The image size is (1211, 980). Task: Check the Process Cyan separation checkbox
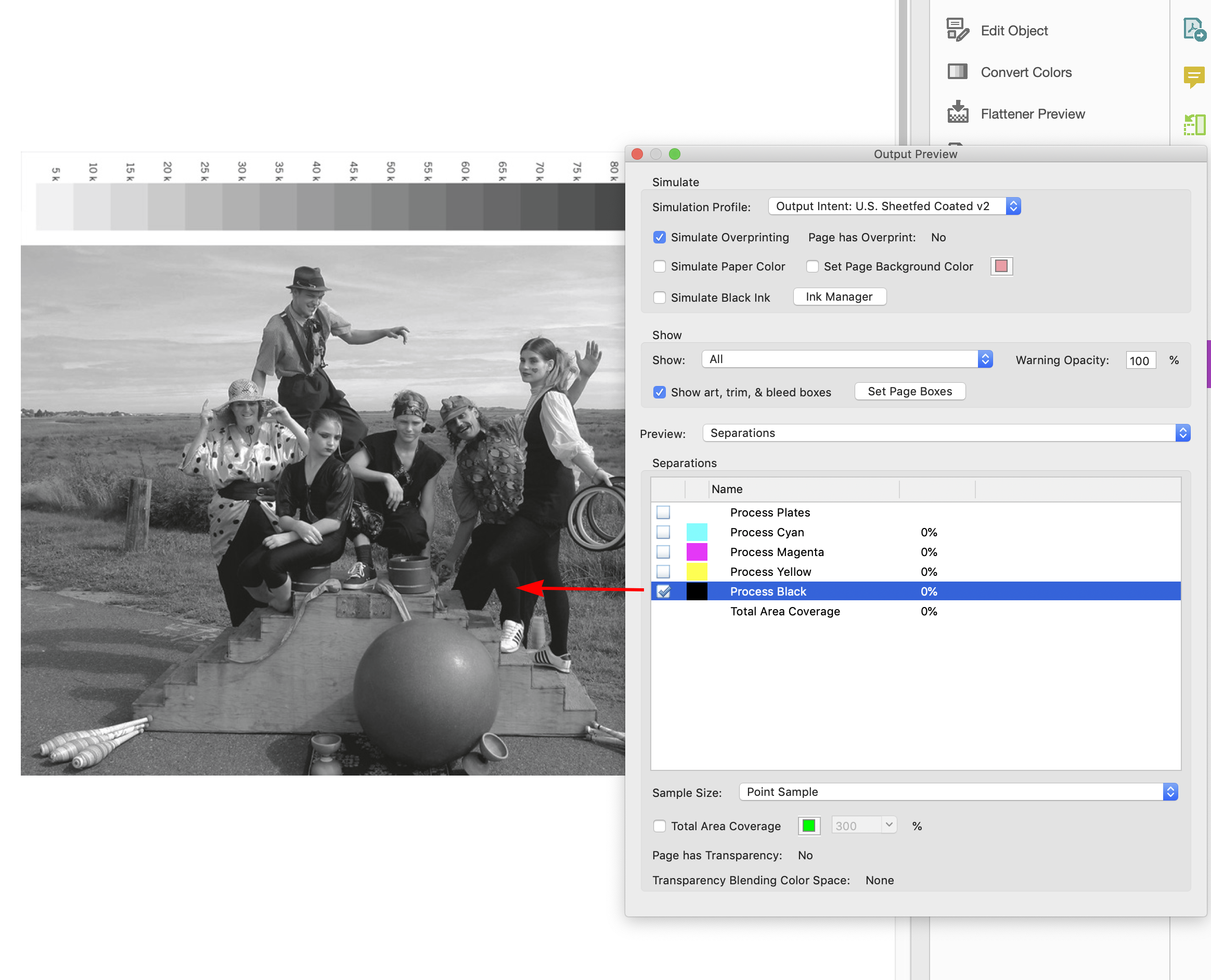coord(663,532)
